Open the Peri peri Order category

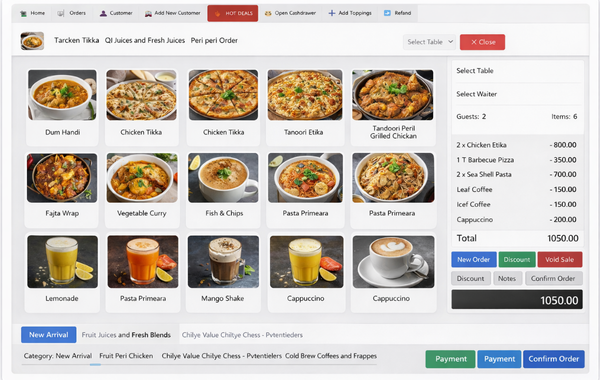point(214,40)
